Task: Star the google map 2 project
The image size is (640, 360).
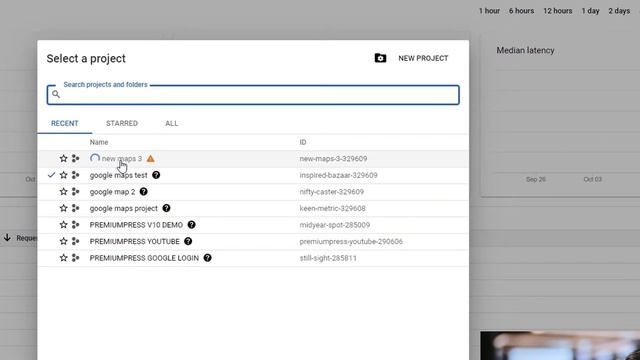Action: (x=63, y=191)
